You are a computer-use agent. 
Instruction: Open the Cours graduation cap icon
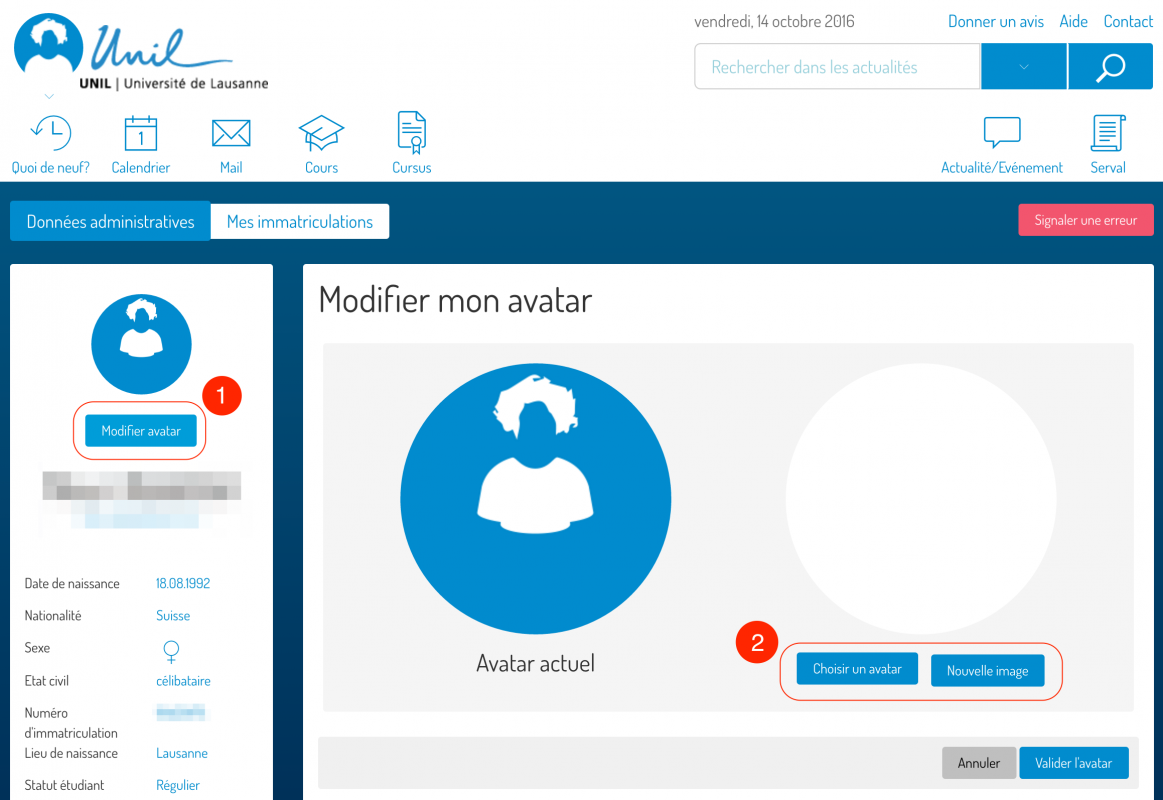(321, 133)
